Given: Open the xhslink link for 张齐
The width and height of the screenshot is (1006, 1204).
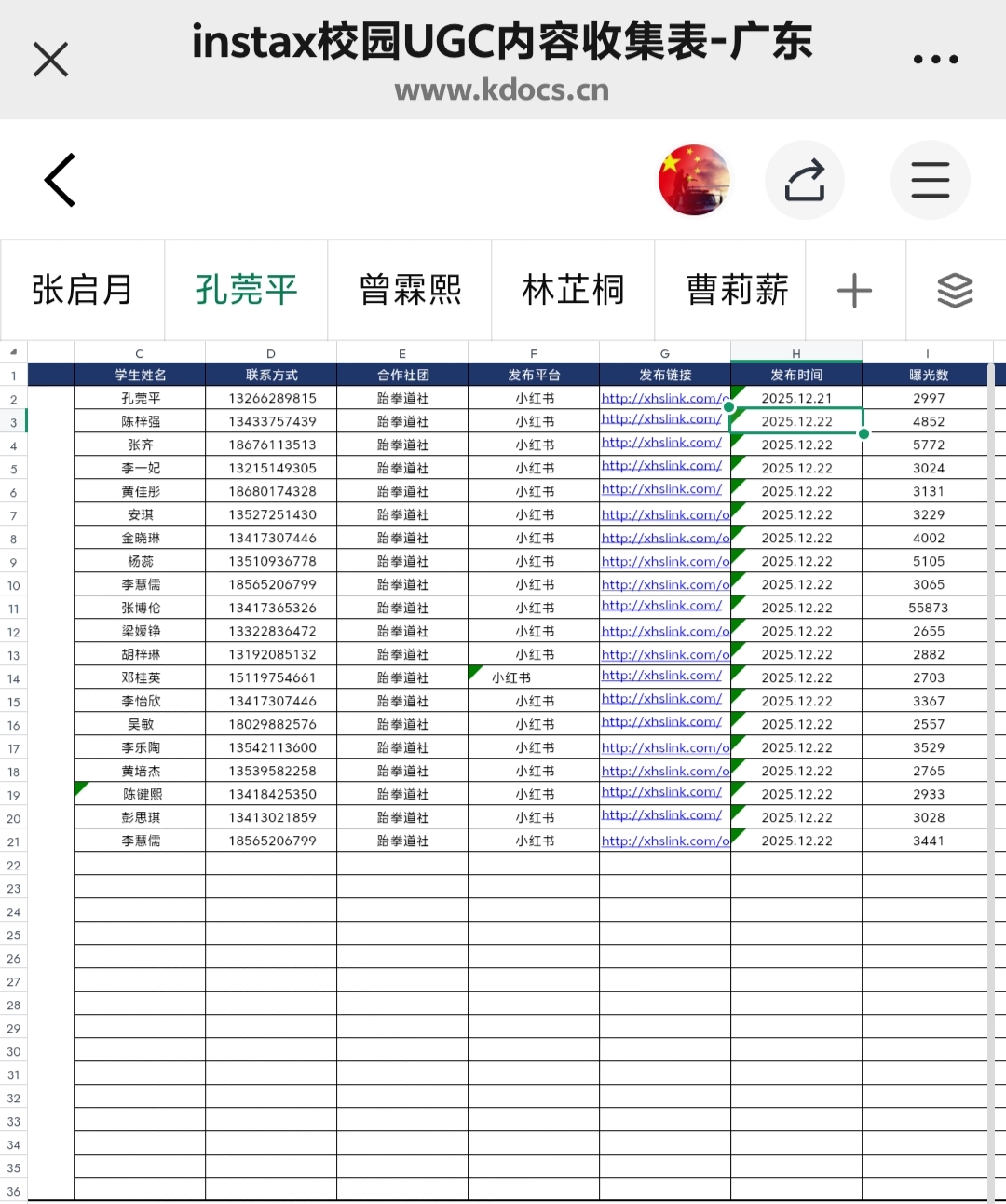Looking at the screenshot, I should point(661,443).
